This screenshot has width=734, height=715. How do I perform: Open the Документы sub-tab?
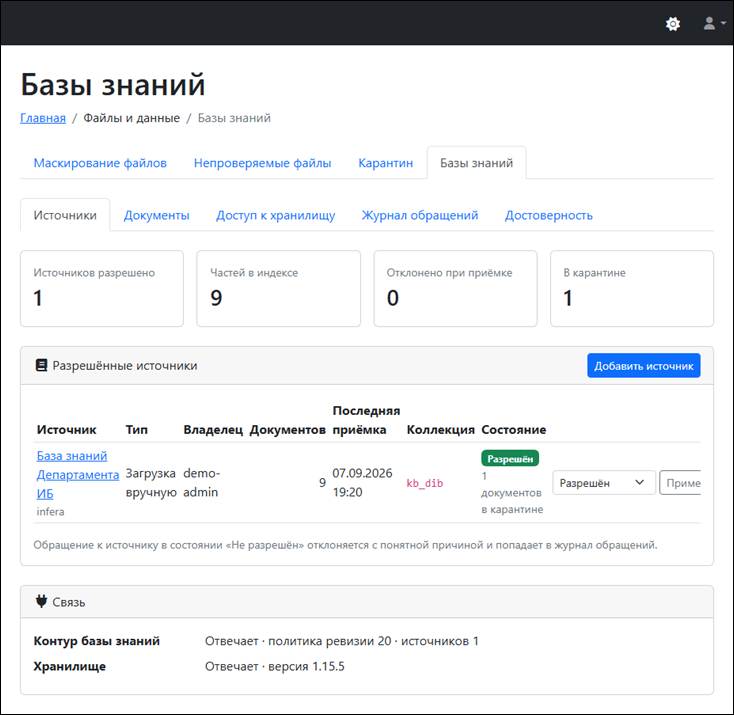[156, 215]
